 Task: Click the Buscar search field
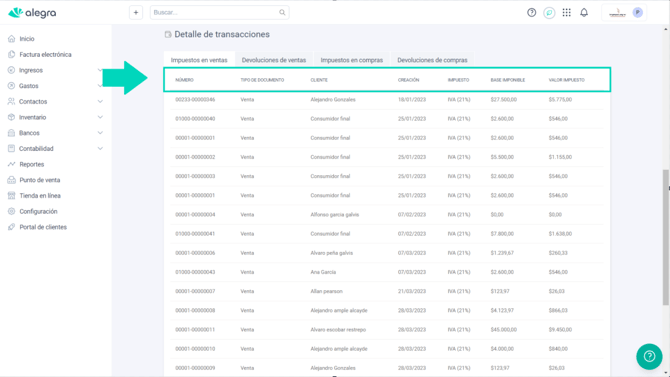219,12
